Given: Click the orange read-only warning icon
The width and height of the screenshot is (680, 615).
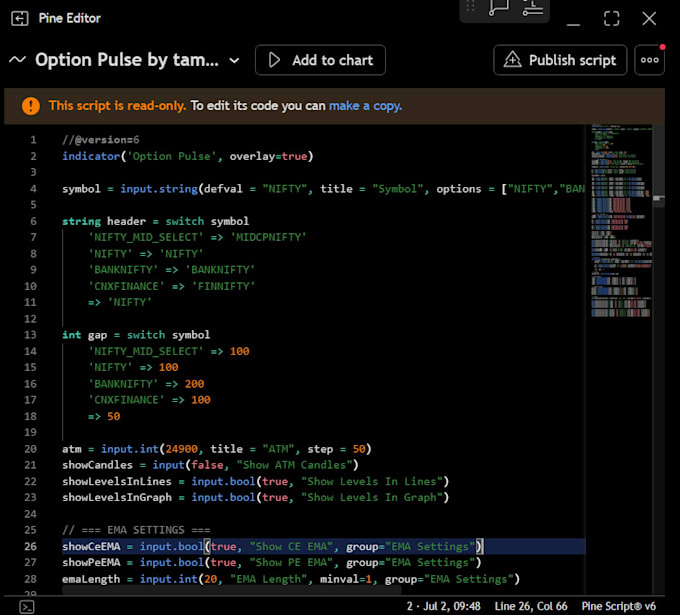Looking at the screenshot, I should tap(31, 106).
